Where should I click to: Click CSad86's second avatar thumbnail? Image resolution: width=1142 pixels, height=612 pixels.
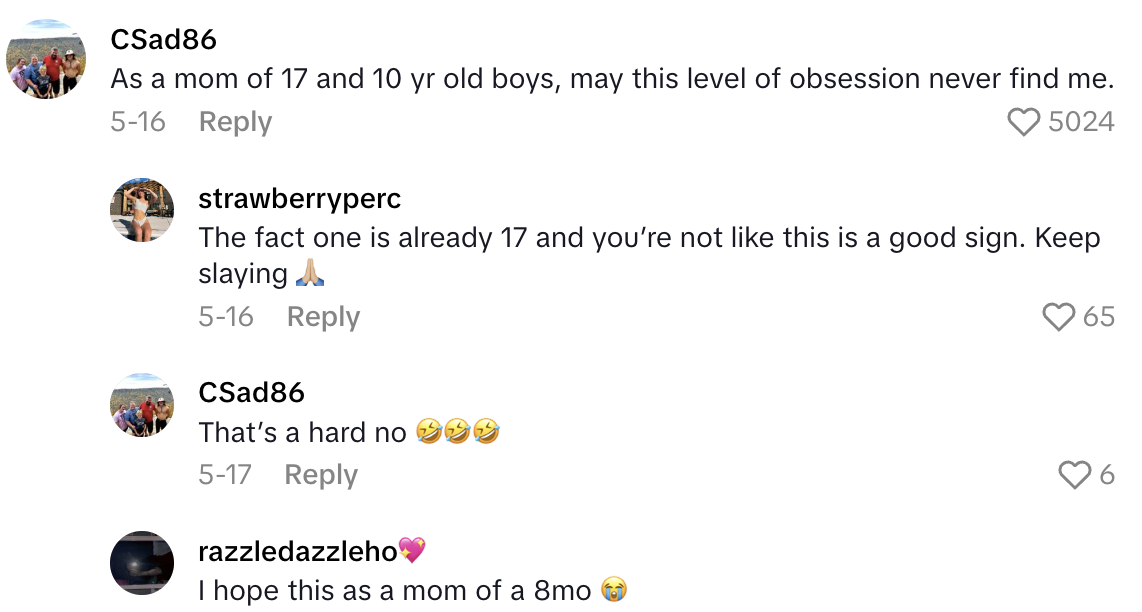(142, 406)
